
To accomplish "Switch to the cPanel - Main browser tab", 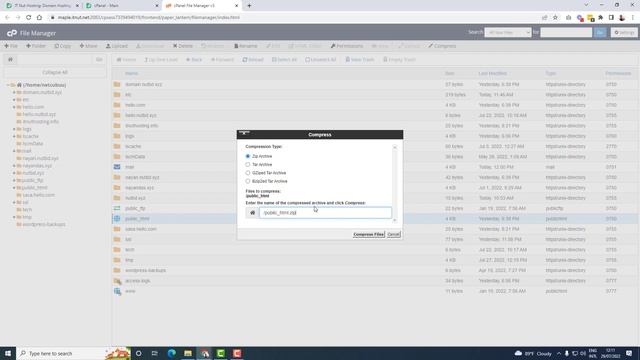I will [x=121, y=6].
